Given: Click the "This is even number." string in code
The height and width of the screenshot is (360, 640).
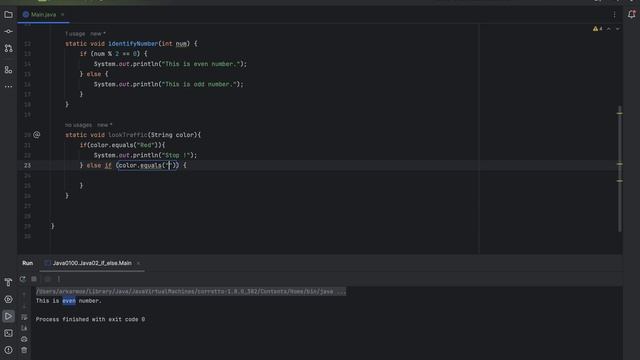Looking at the screenshot, I should click(x=201, y=64).
